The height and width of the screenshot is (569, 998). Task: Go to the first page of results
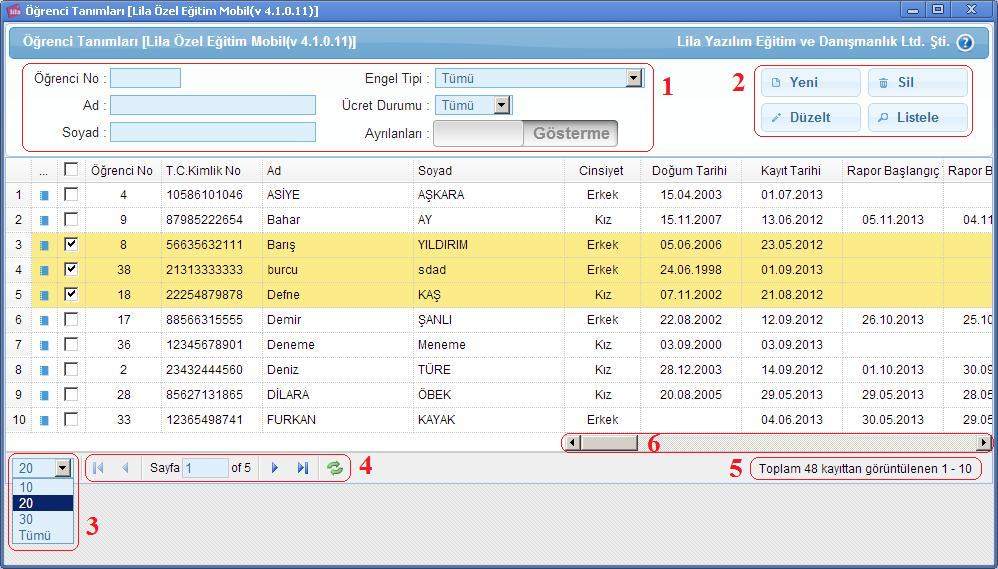pyautogui.click(x=98, y=468)
